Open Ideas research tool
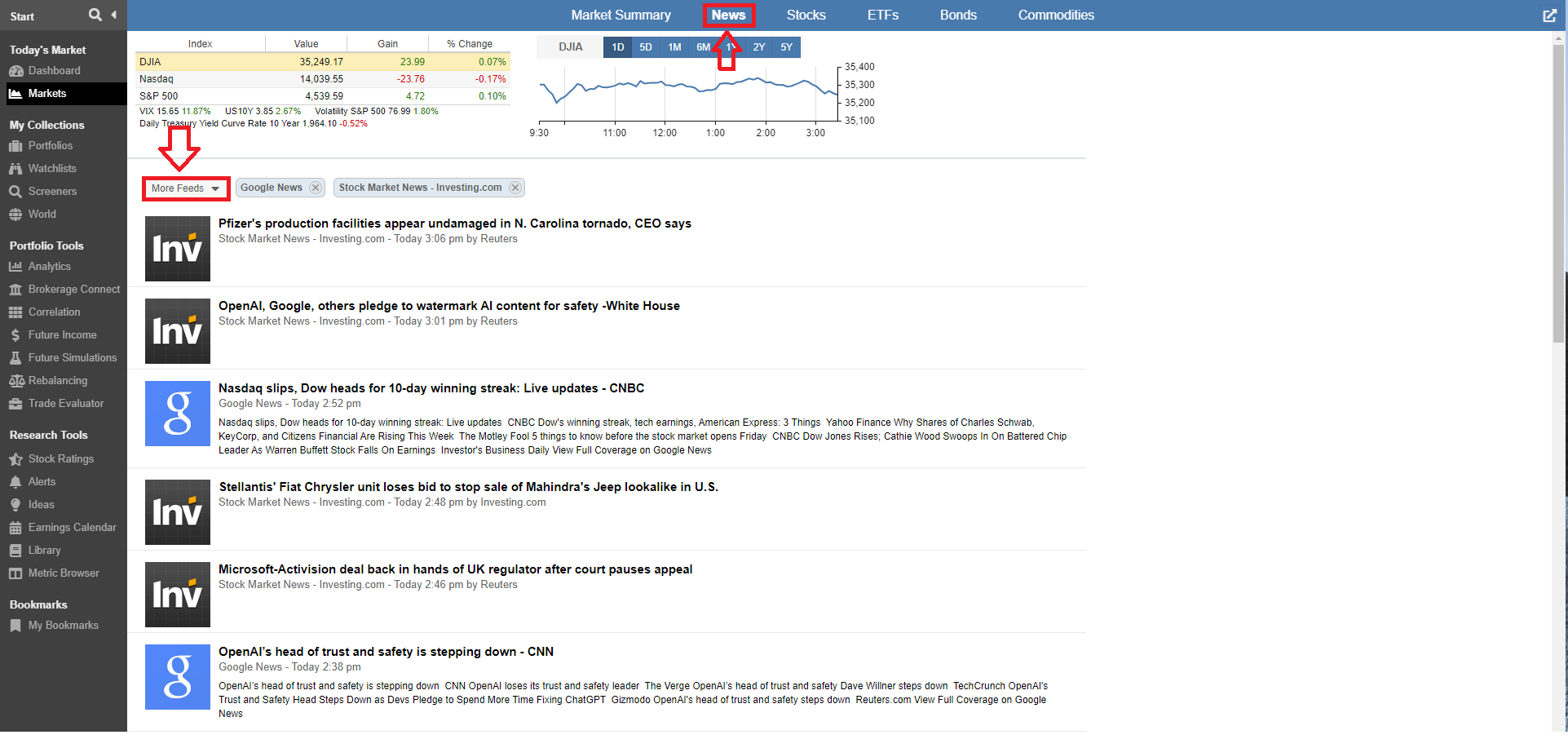The image size is (1568, 748). (42, 505)
